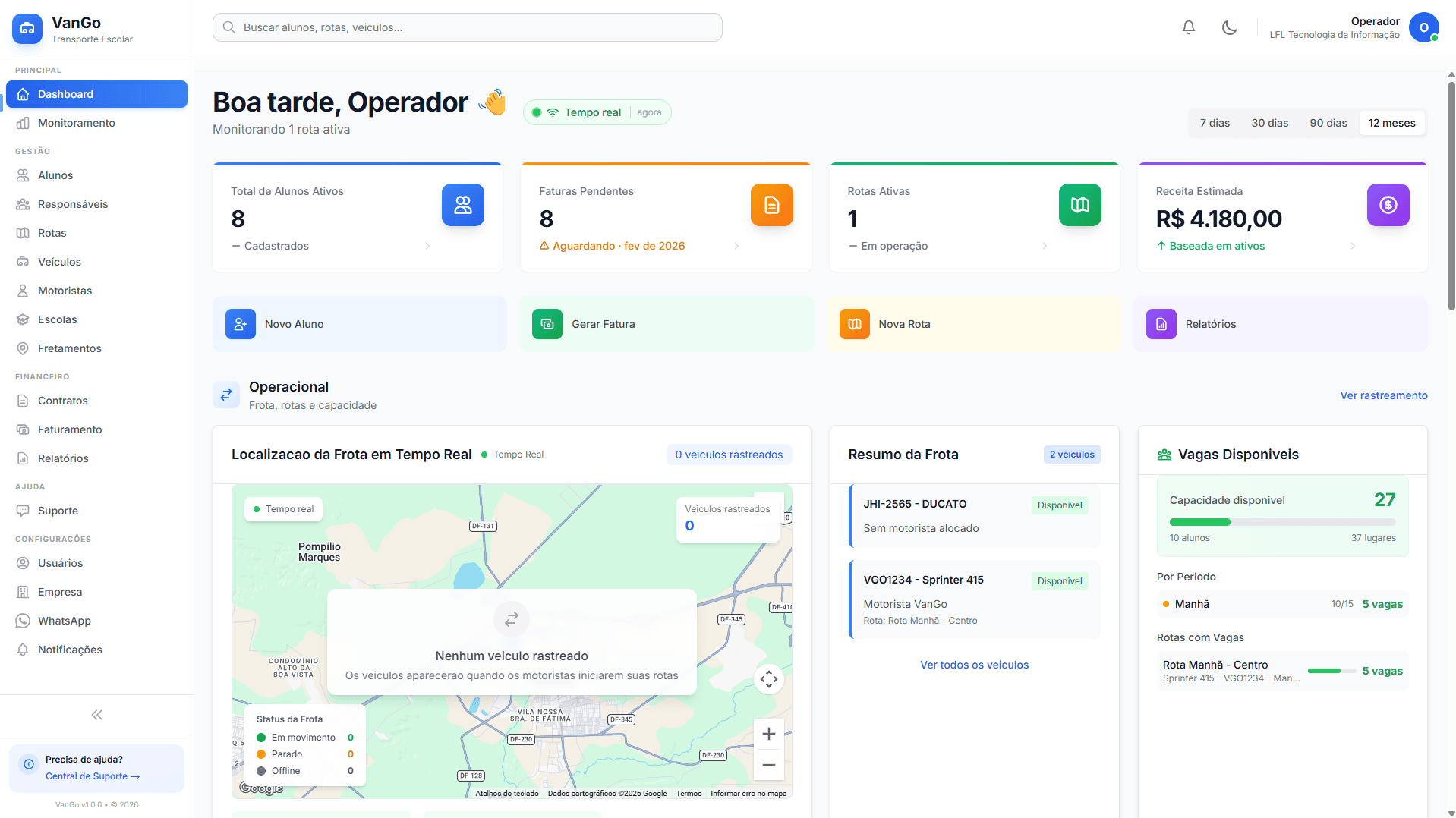Click the Tempo Real status pill

[x=597, y=112]
